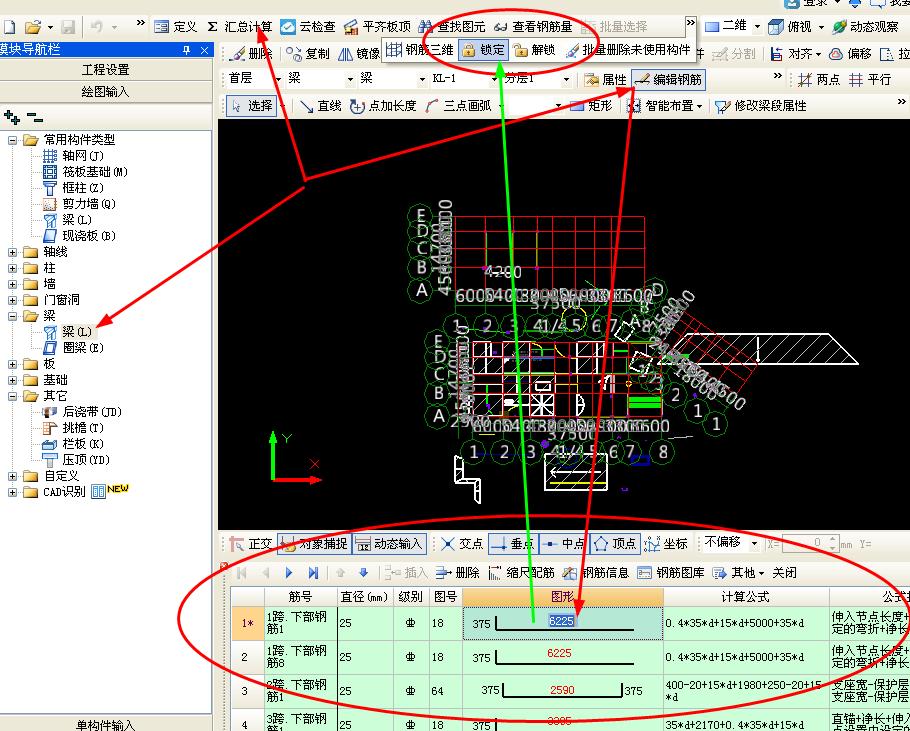Click 复制 copy tool
This screenshot has width=910, height=731.
click(308, 54)
